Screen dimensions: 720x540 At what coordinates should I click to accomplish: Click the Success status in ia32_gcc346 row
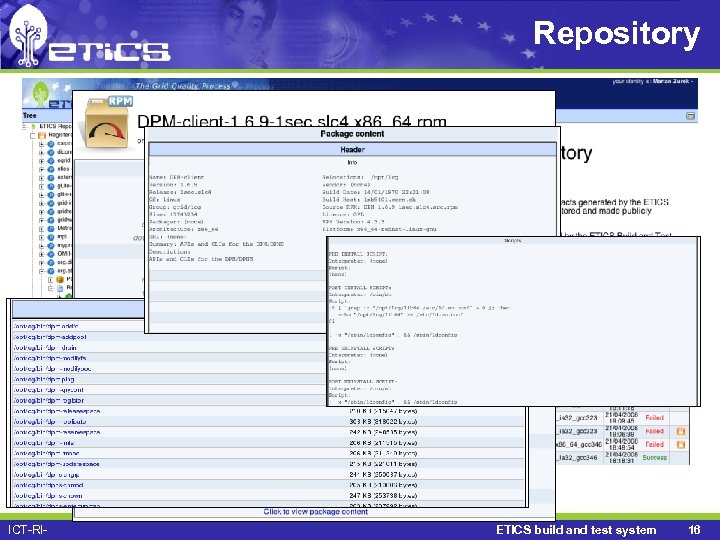click(654, 458)
